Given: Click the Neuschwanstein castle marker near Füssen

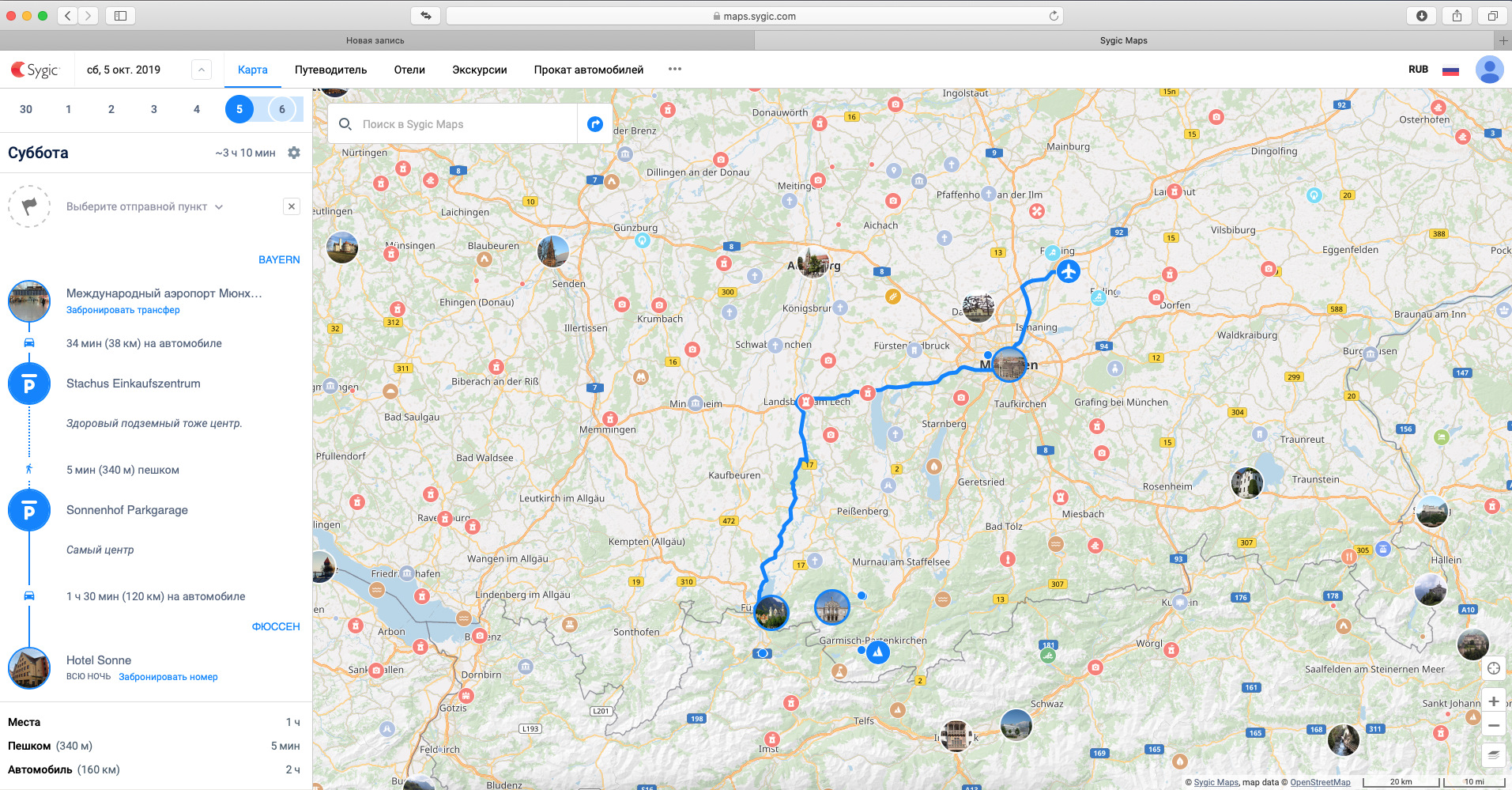Looking at the screenshot, I should (771, 612).
